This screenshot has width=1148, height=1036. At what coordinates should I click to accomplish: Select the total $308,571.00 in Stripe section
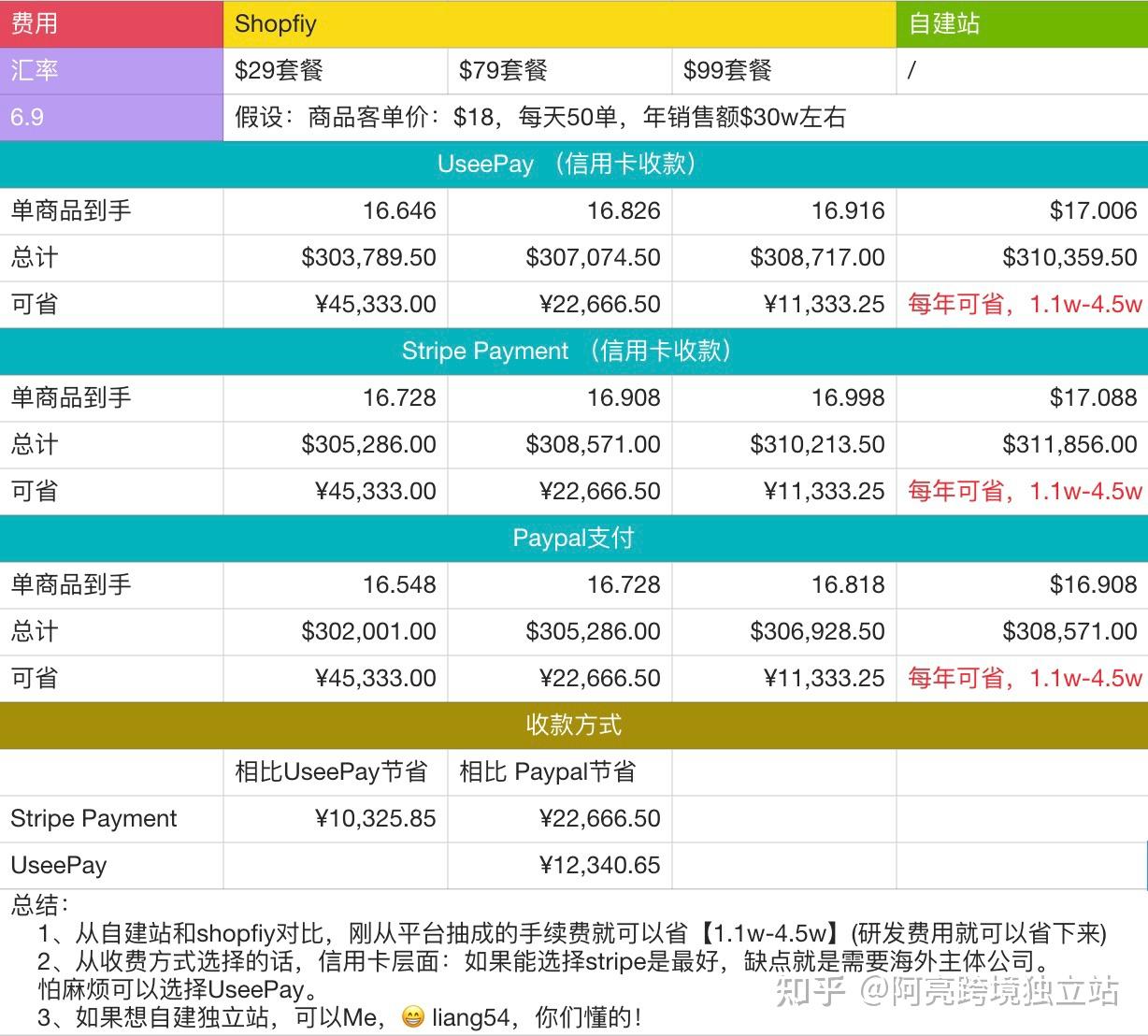coord(593,444)
